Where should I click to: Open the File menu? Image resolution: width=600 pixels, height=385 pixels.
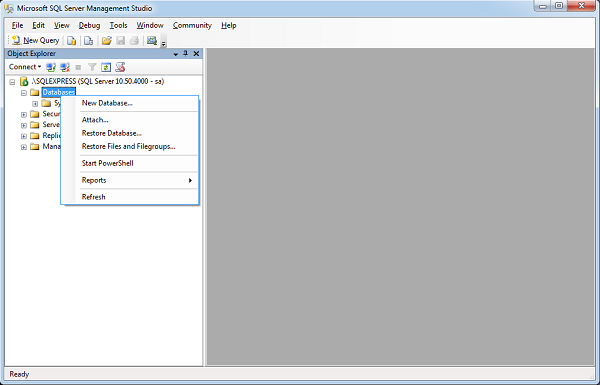(17, 26)
